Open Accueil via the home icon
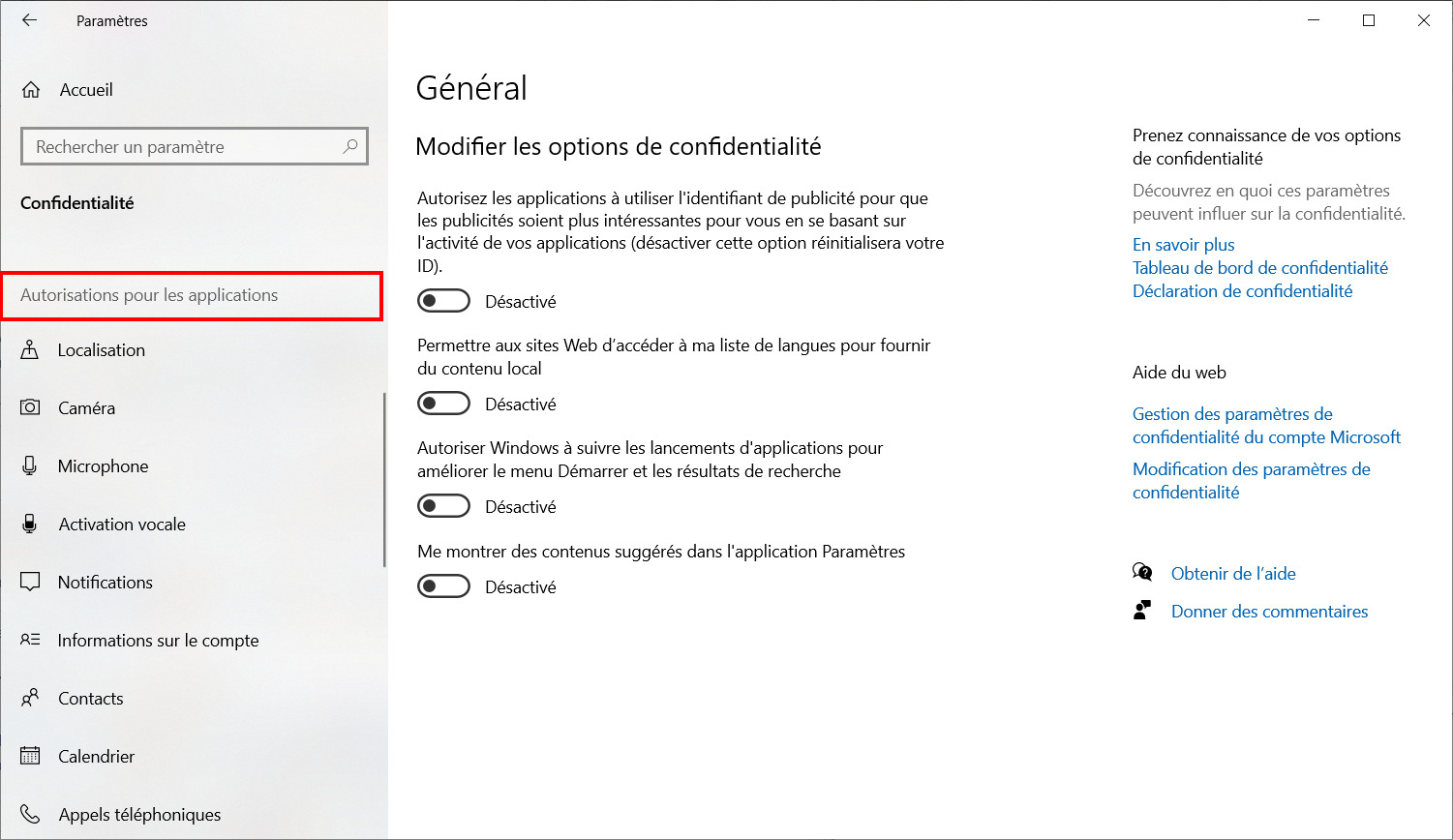The width and height of the screenshot is (1453, 840). point(31,90)
